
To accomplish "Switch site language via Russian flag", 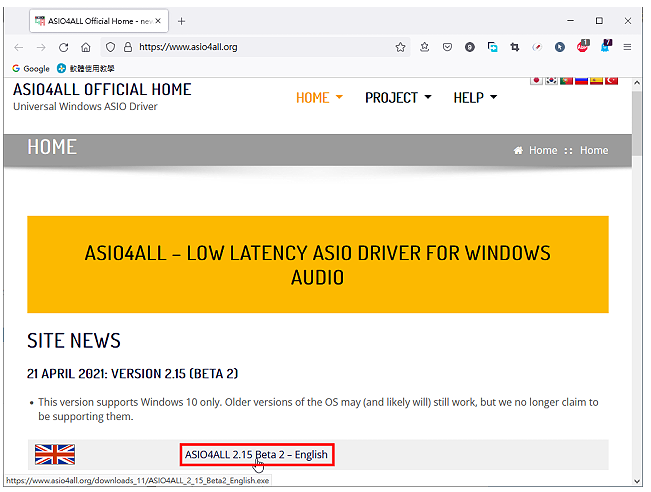I will 581,81.
